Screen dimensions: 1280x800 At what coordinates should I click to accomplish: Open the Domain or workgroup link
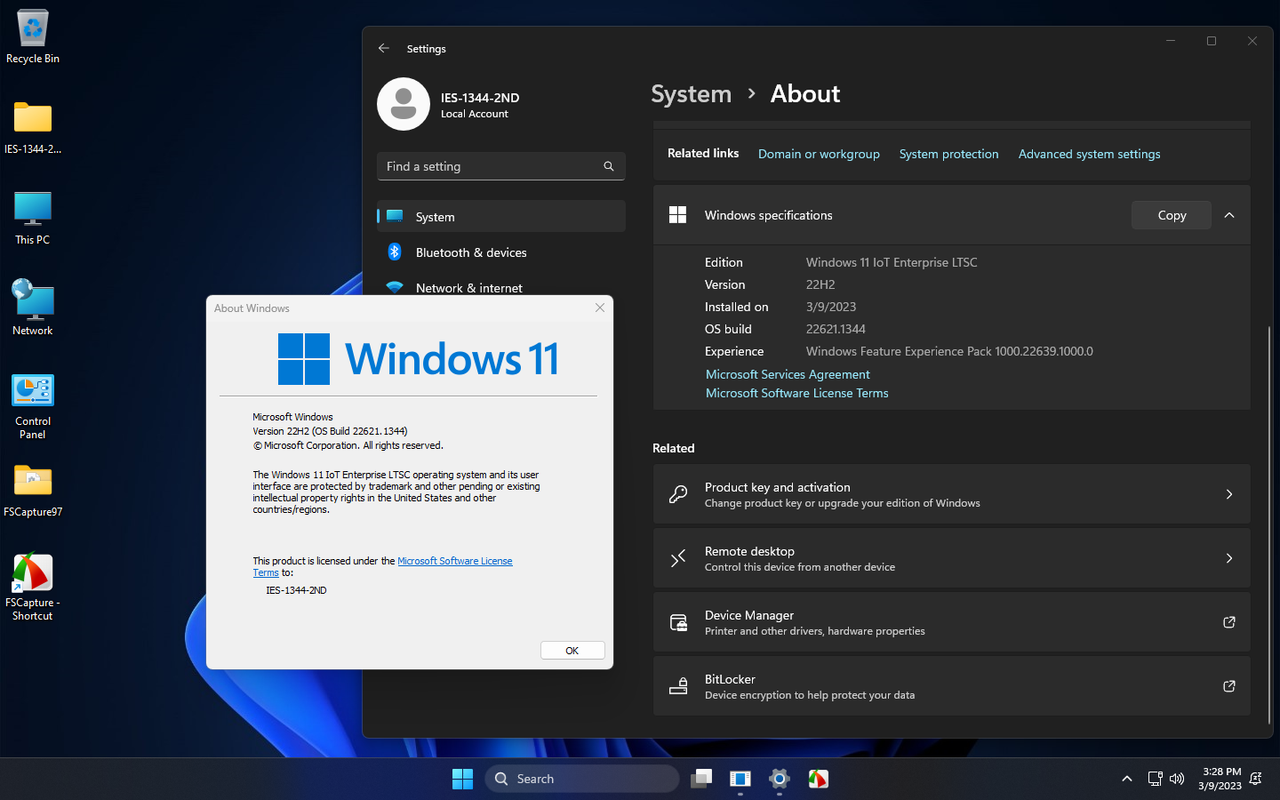[819, 154]
